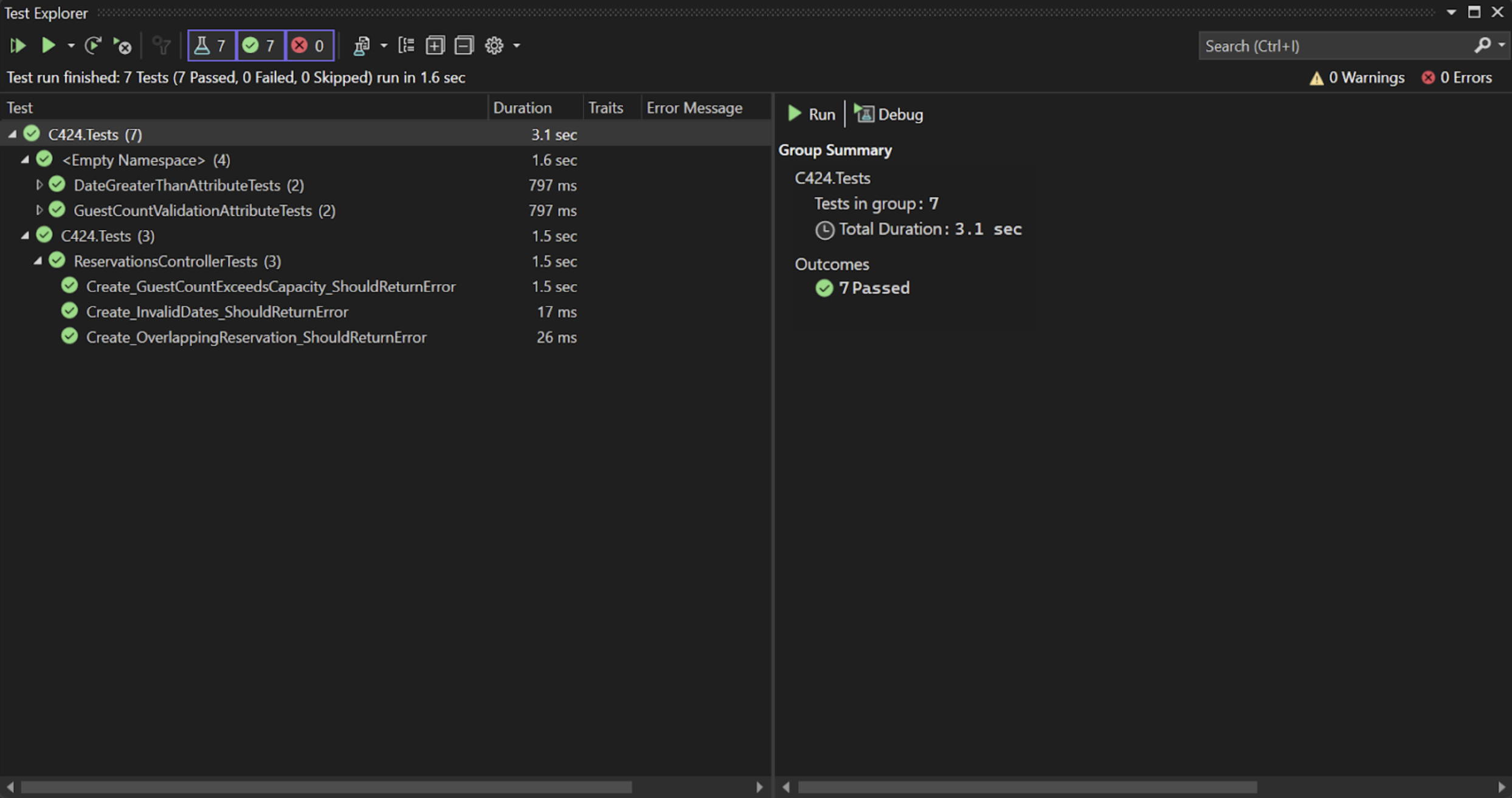This screenshot has height=798, width=1512.
Task: Click Run Failed Tests icon
Action: click(x=123, y=46)
